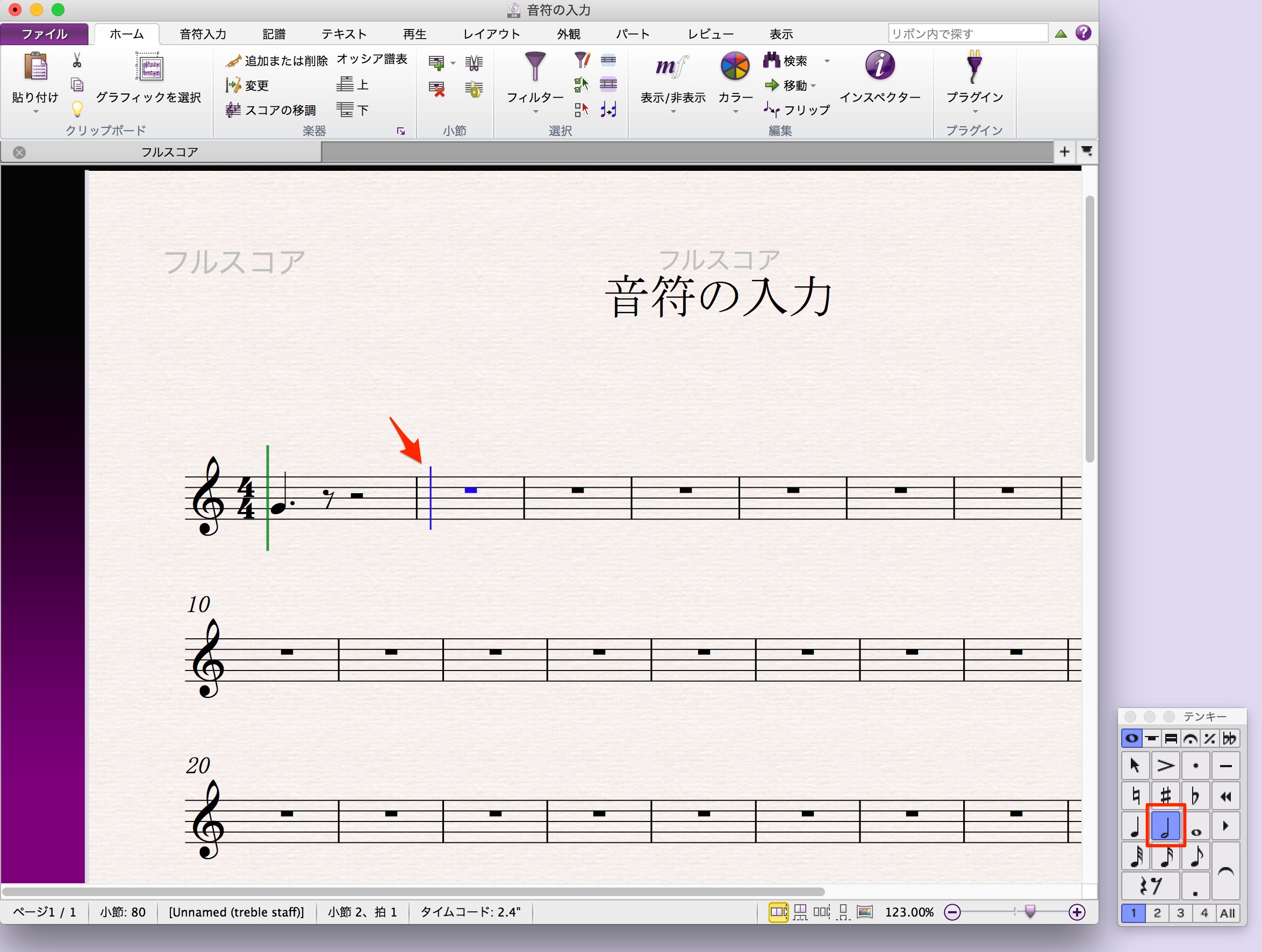Click the Paste clipboard icon
This screenshot has width=1262, height=952.
(35, 66)
